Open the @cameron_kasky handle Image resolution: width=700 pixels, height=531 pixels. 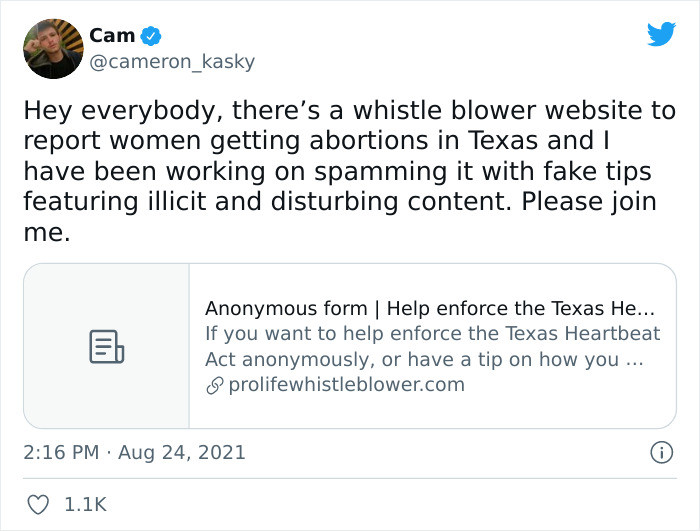tap(172, 61)
